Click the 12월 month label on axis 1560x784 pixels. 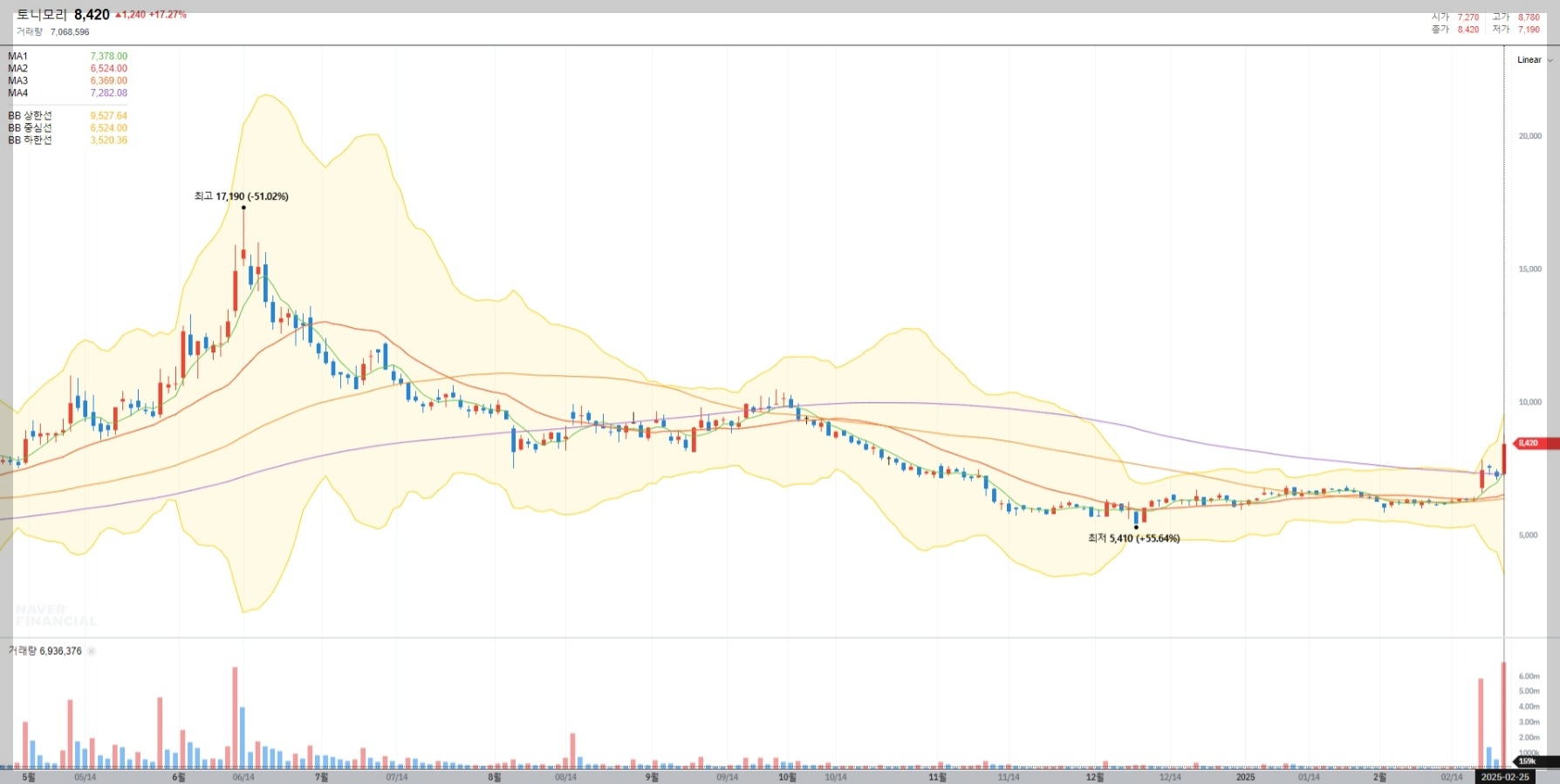click(x=1095, y=777)
